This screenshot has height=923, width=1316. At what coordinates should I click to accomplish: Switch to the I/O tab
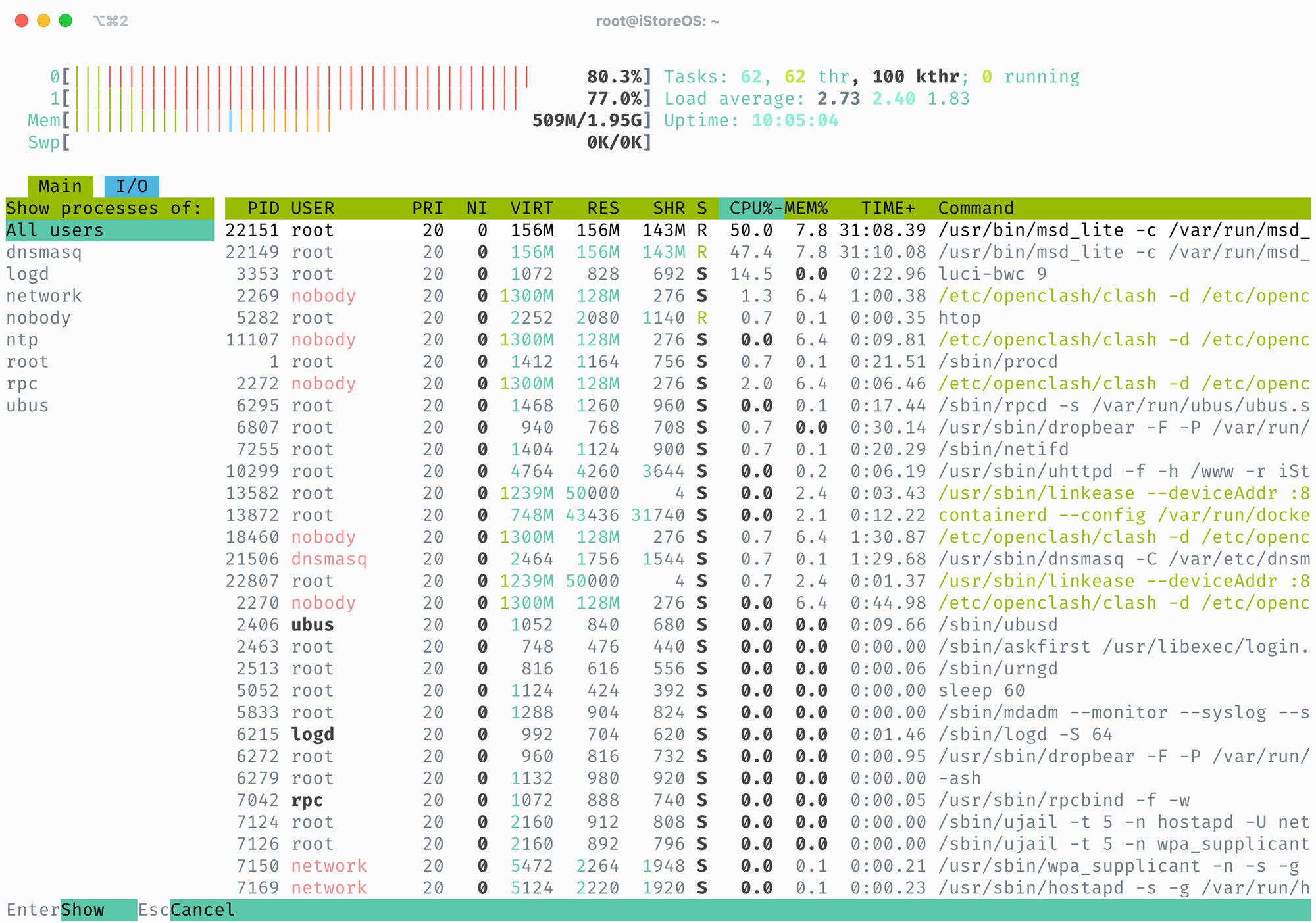coord(132,186)
